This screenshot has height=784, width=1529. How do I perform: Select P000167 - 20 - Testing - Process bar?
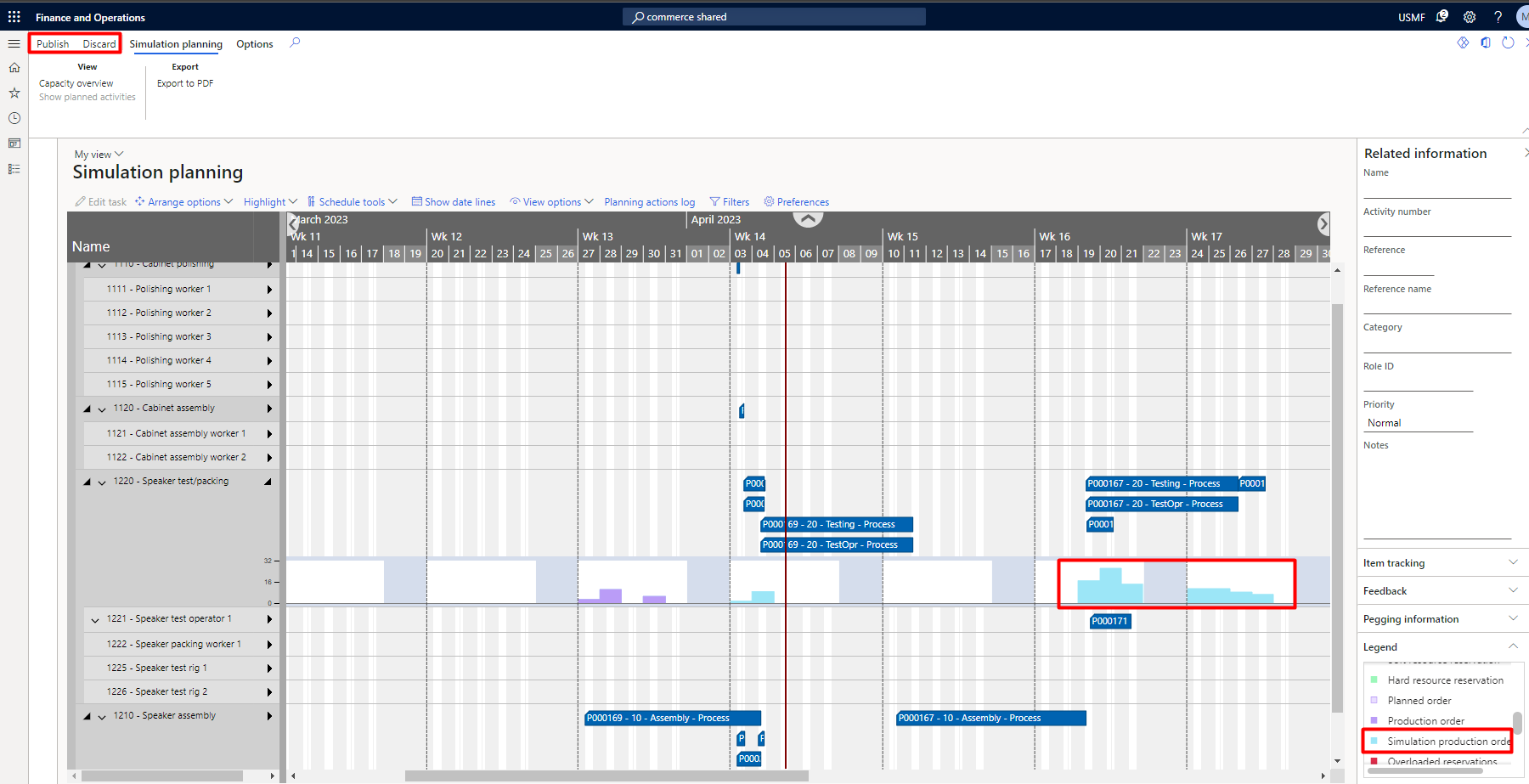click(1162, 483)
